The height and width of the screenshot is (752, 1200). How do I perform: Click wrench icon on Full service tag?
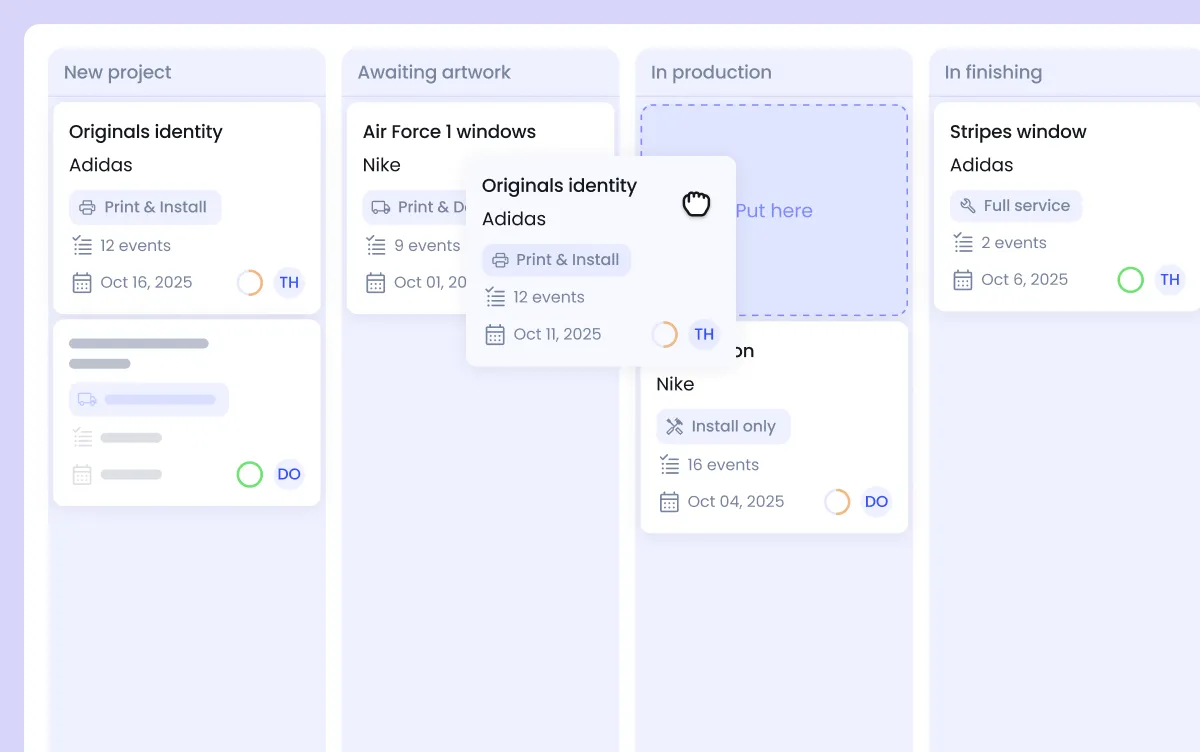pos(967,206)
